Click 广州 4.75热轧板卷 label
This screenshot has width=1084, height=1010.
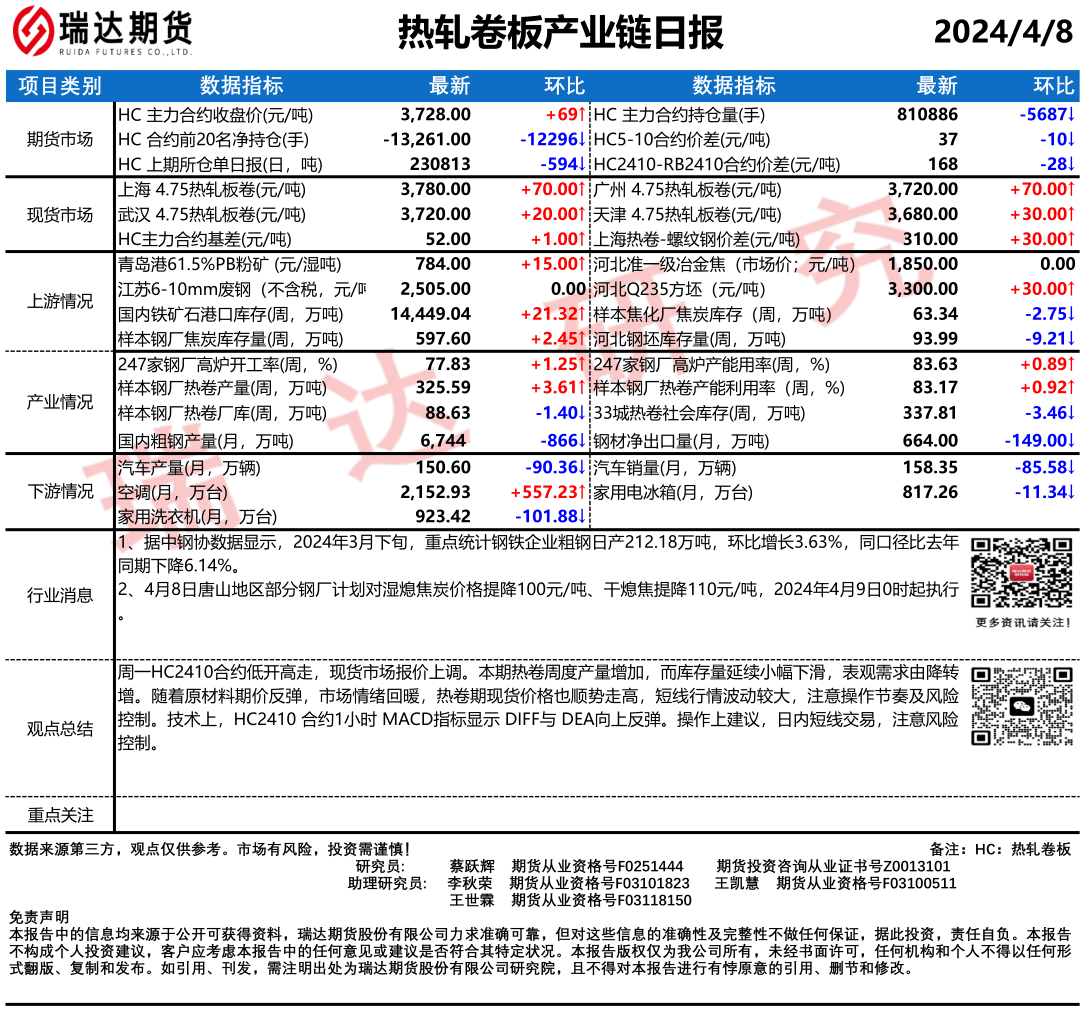click(687, 189)
